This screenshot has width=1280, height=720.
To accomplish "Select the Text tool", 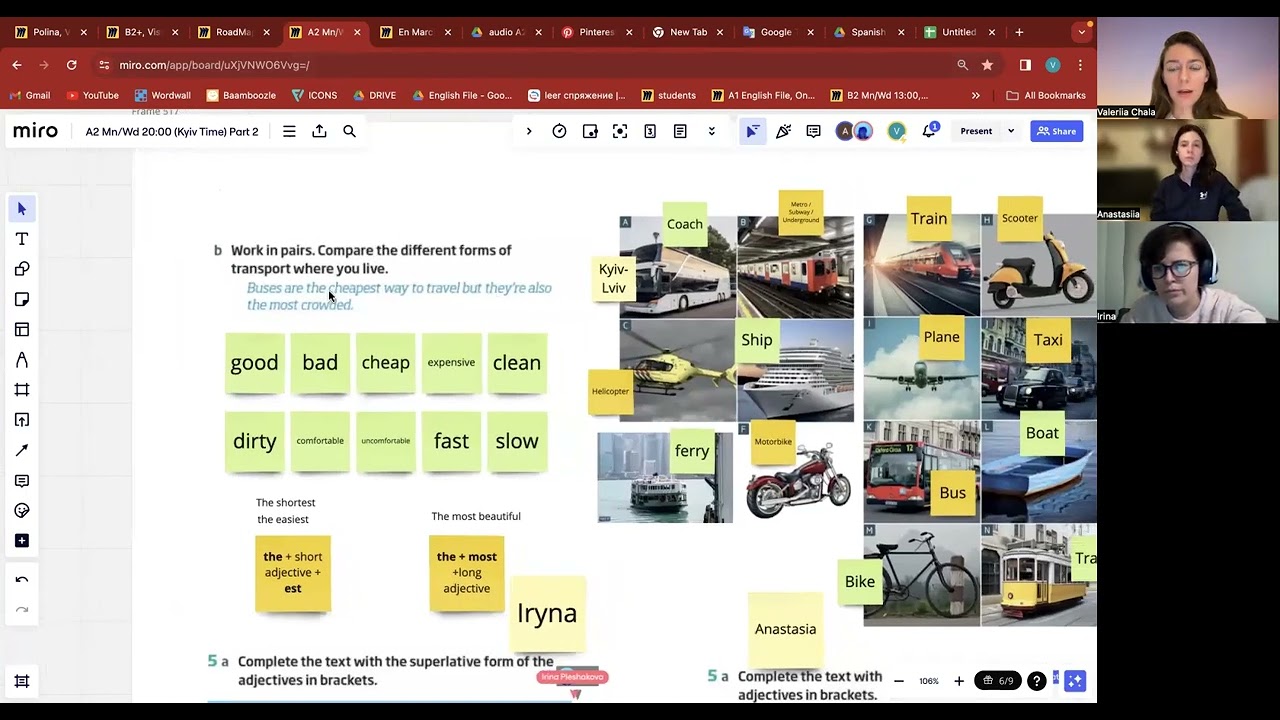I will [22, 239].
